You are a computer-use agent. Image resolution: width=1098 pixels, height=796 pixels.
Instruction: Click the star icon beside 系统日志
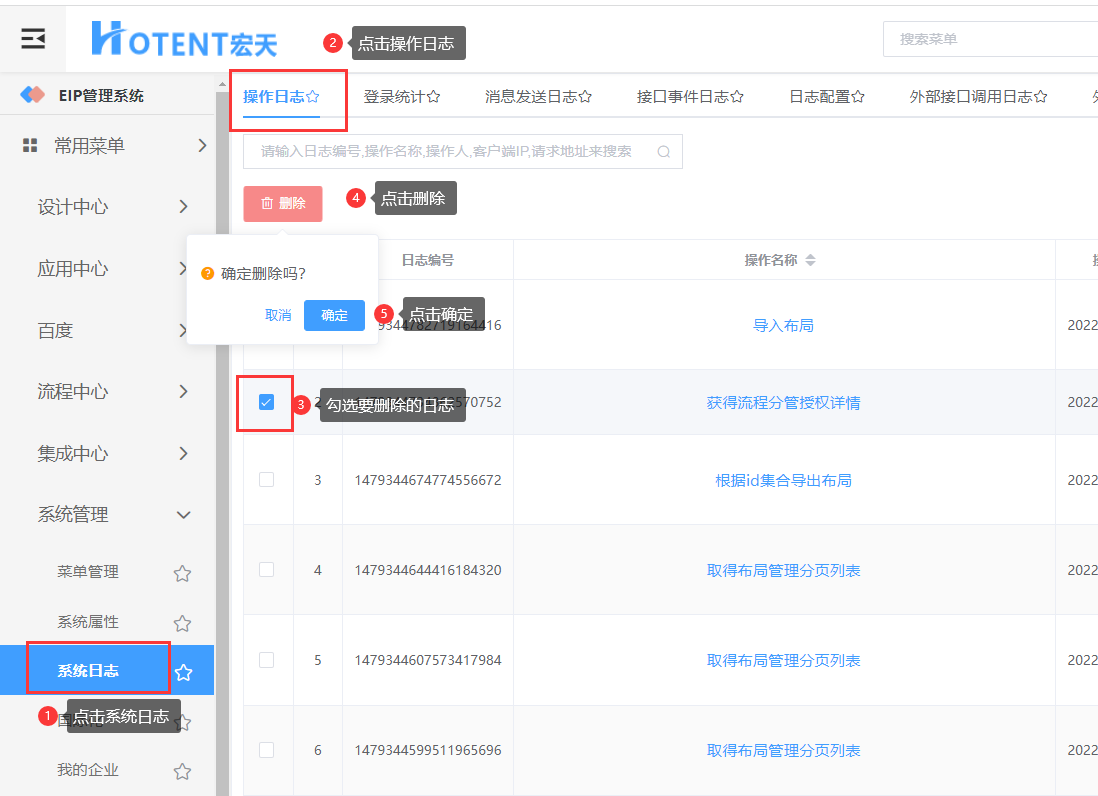[184, 672]
